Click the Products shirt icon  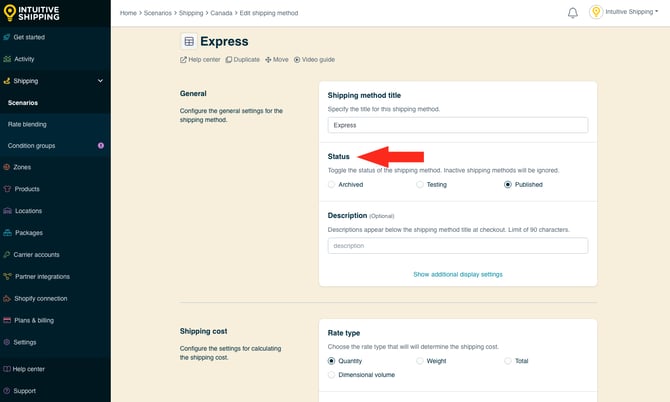[7, 189]
